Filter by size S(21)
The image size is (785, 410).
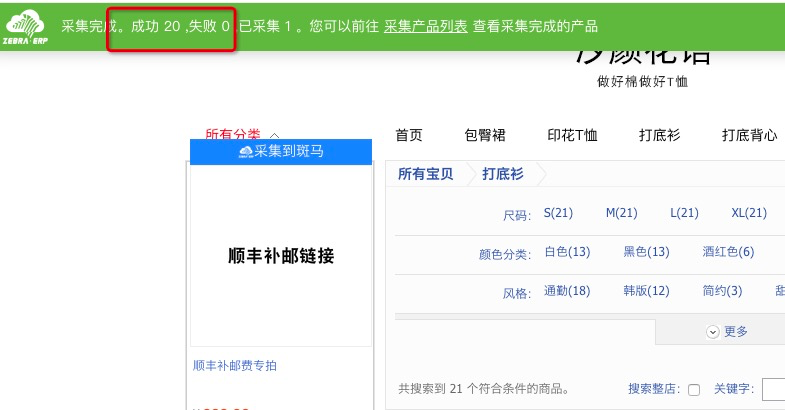point(558,213)
